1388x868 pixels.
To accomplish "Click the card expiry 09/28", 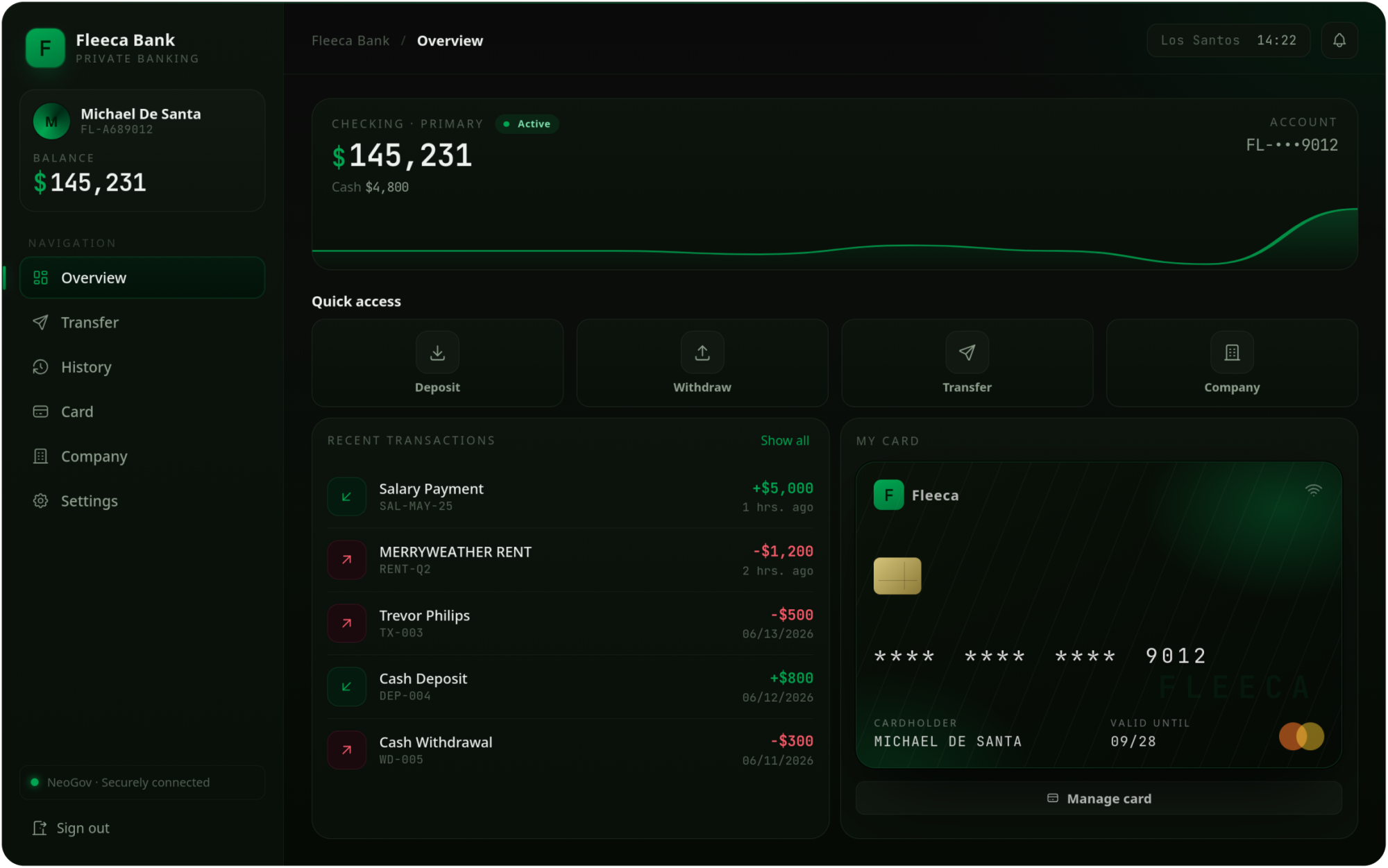I will point(1133,742).
